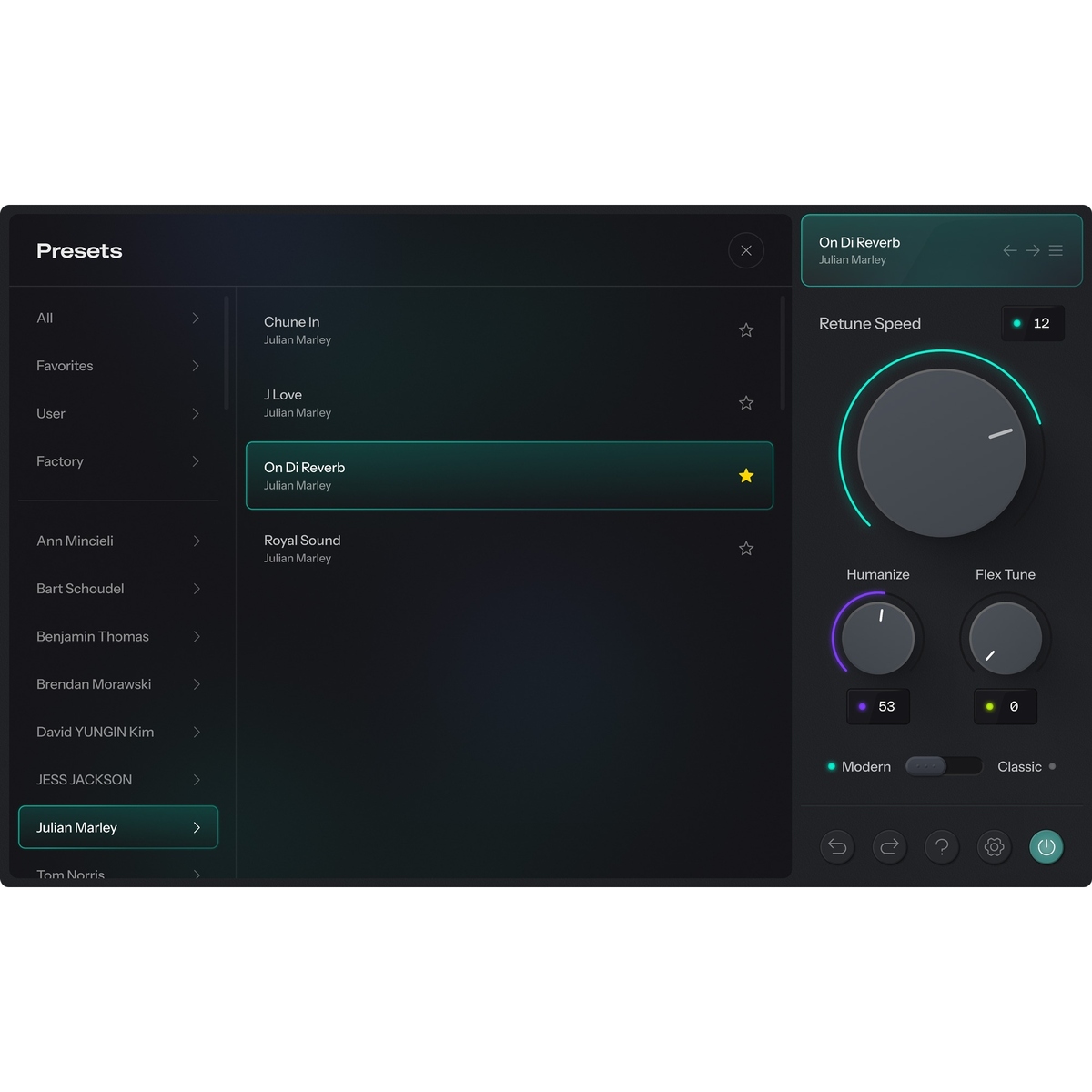This screenshot has height=1092, width=1092.
Task: Click the Retune Speed knob
Action: (x=942, y=452)
